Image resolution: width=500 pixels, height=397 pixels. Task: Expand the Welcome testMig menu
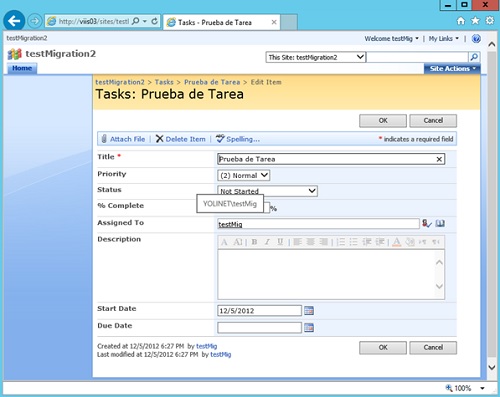[392, 39]
